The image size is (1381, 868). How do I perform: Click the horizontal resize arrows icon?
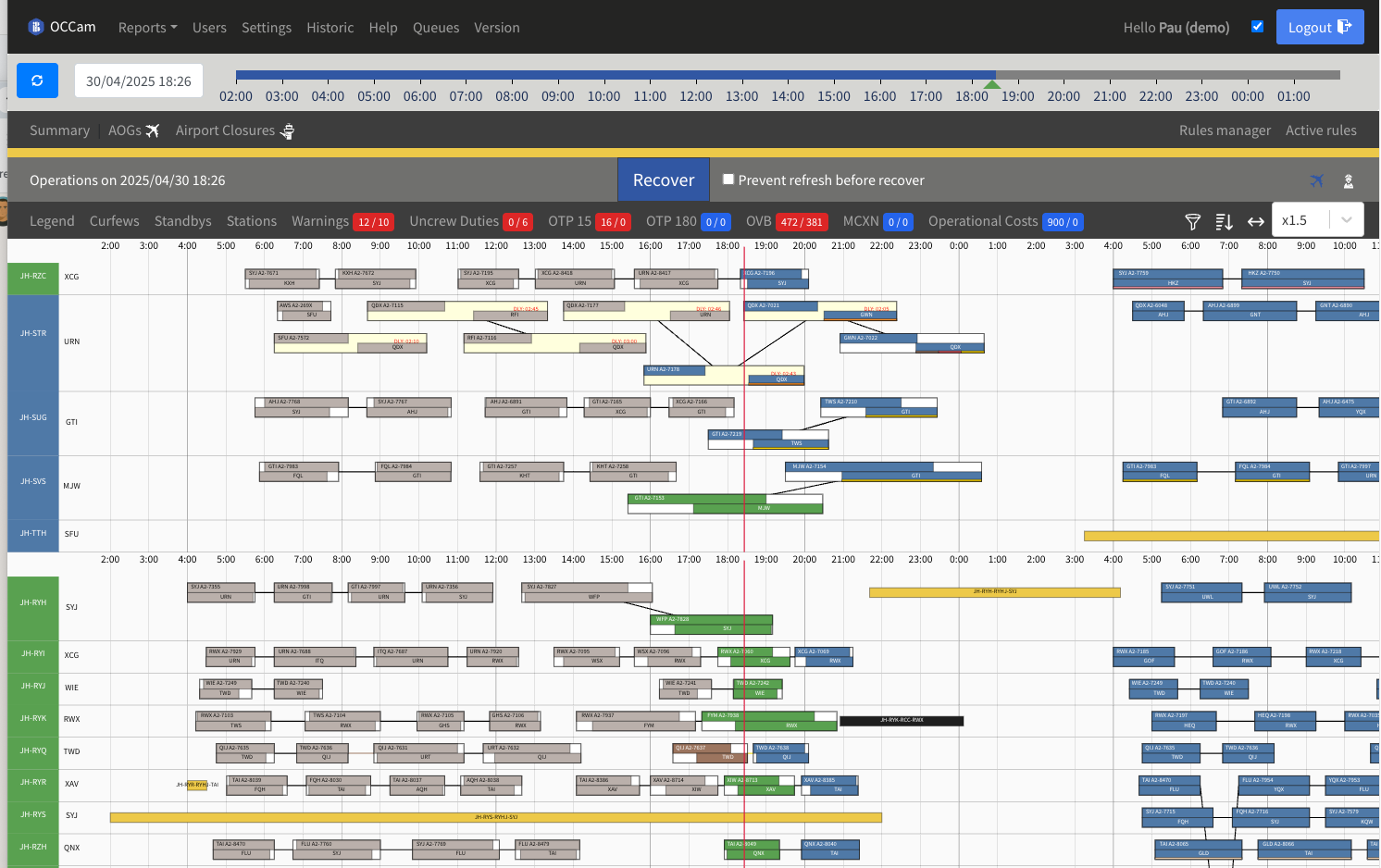pyautogui.click(x=1255, y=221)
